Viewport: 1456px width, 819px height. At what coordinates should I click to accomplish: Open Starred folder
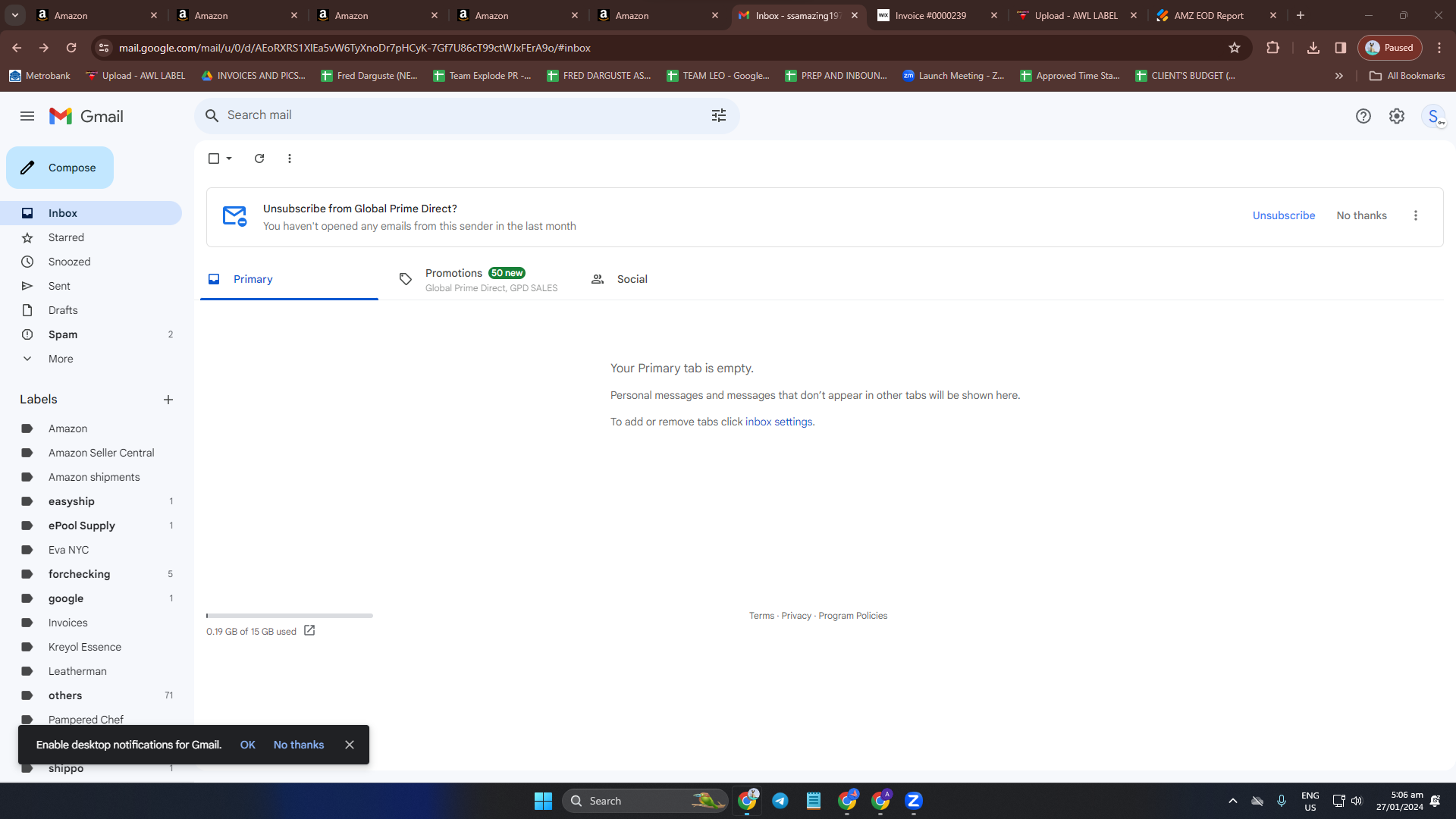[x=91, y=237]
